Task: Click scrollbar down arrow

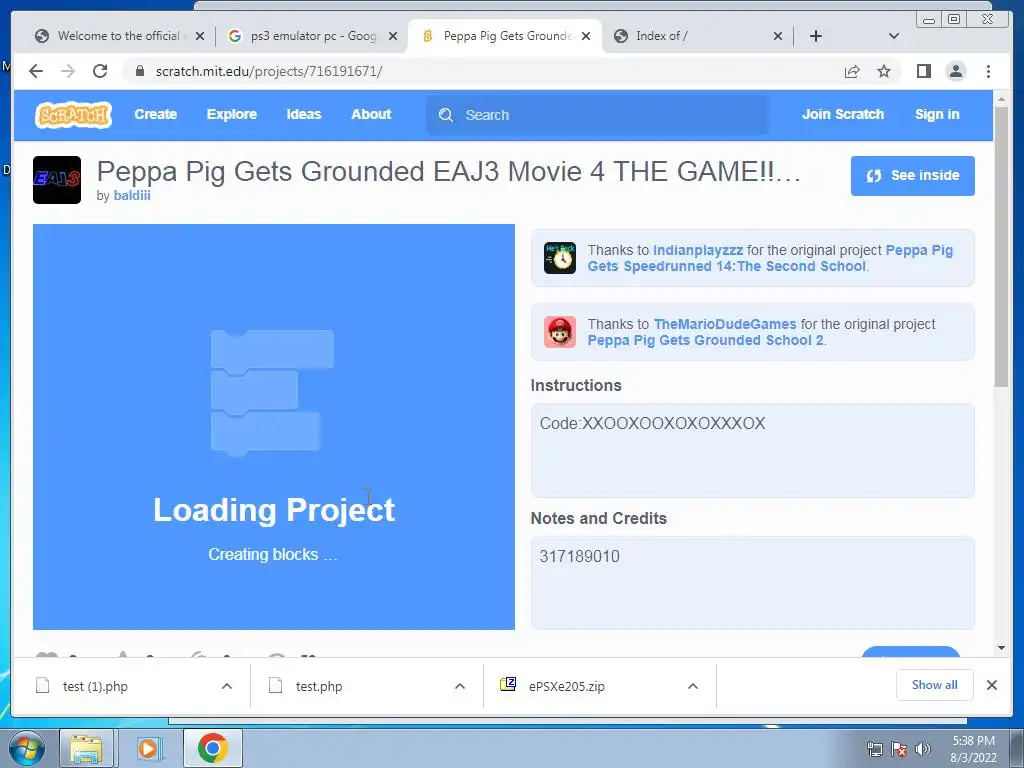Action: tap(1001, 648)
